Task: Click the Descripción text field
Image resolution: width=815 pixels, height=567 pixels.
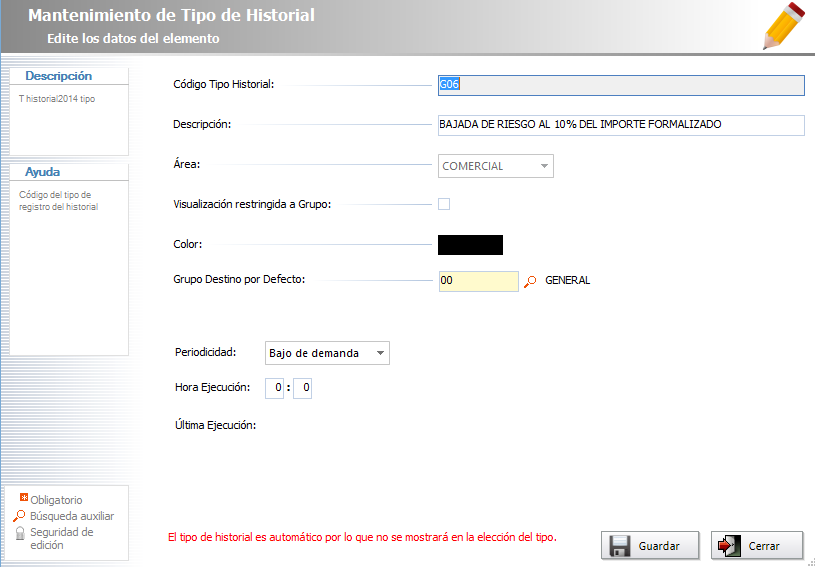Action: click(621, 125)
